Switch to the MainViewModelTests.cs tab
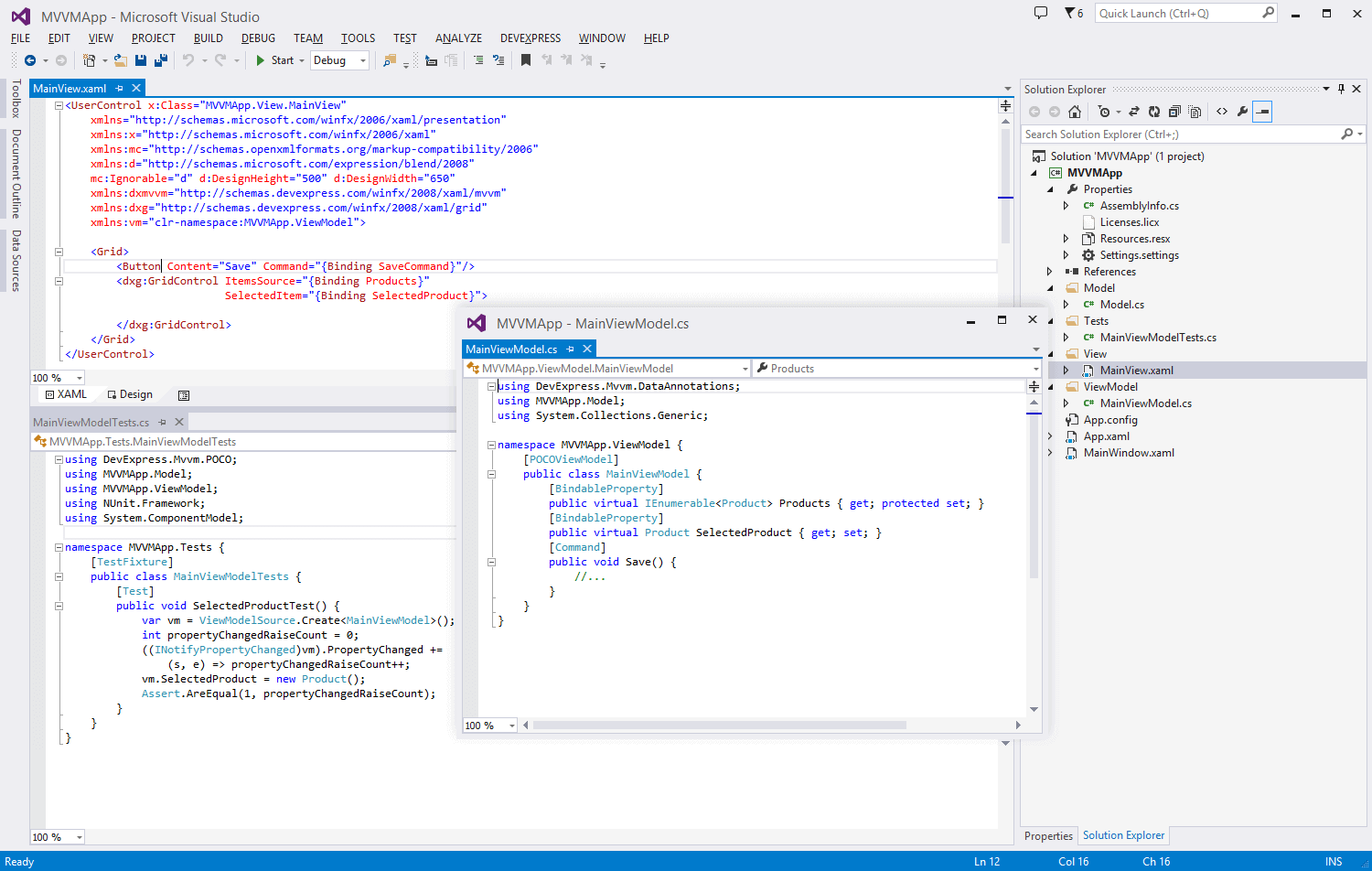The width and height of the screenshot is (1372, 871). (x=91, y=423)
